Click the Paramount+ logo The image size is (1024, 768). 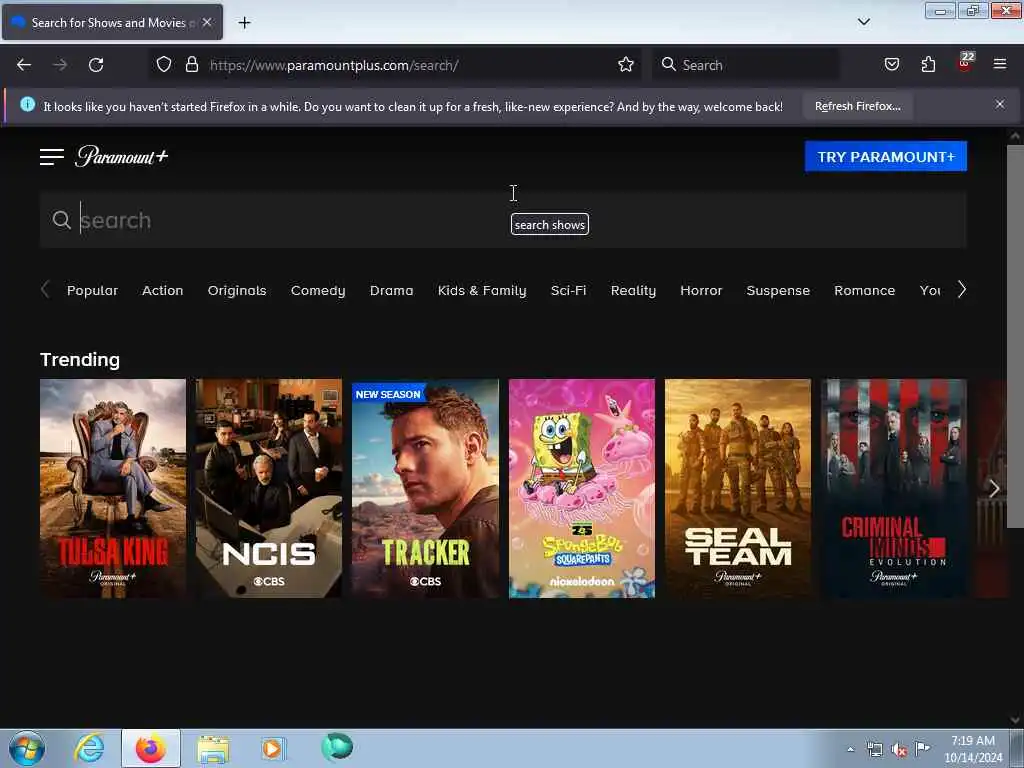(x=121, y=156)
